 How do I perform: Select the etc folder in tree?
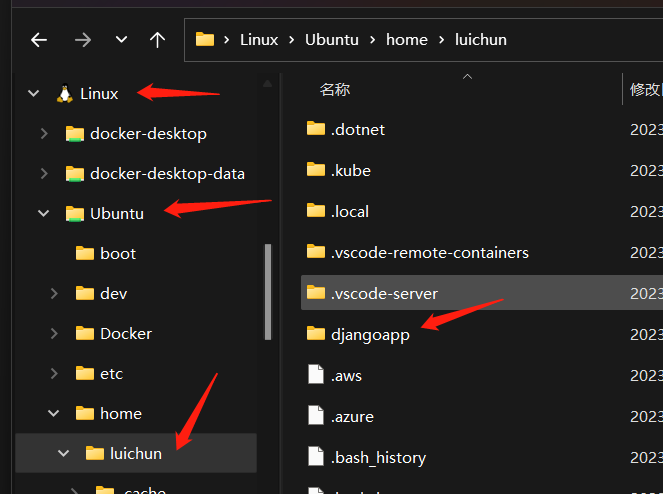[110, 373]
